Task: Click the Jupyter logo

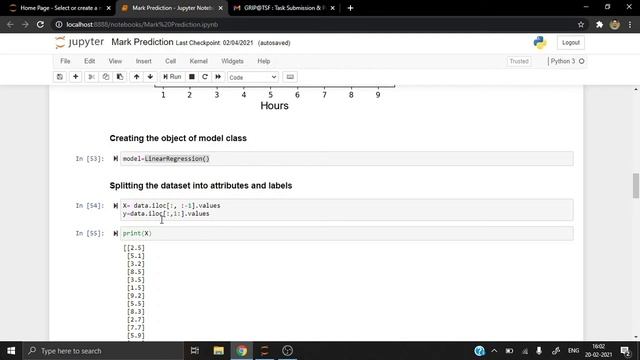Action: coord(80,42)
